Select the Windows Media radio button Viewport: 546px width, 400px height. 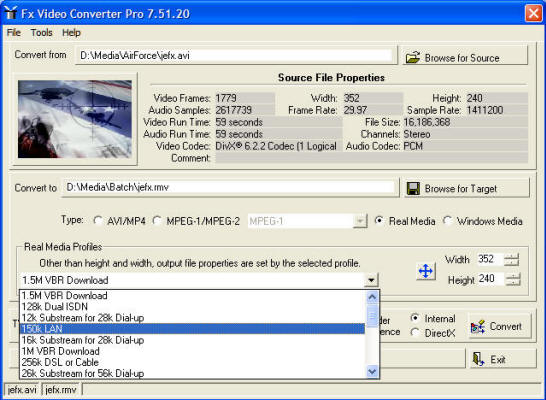tap(447, 221)
